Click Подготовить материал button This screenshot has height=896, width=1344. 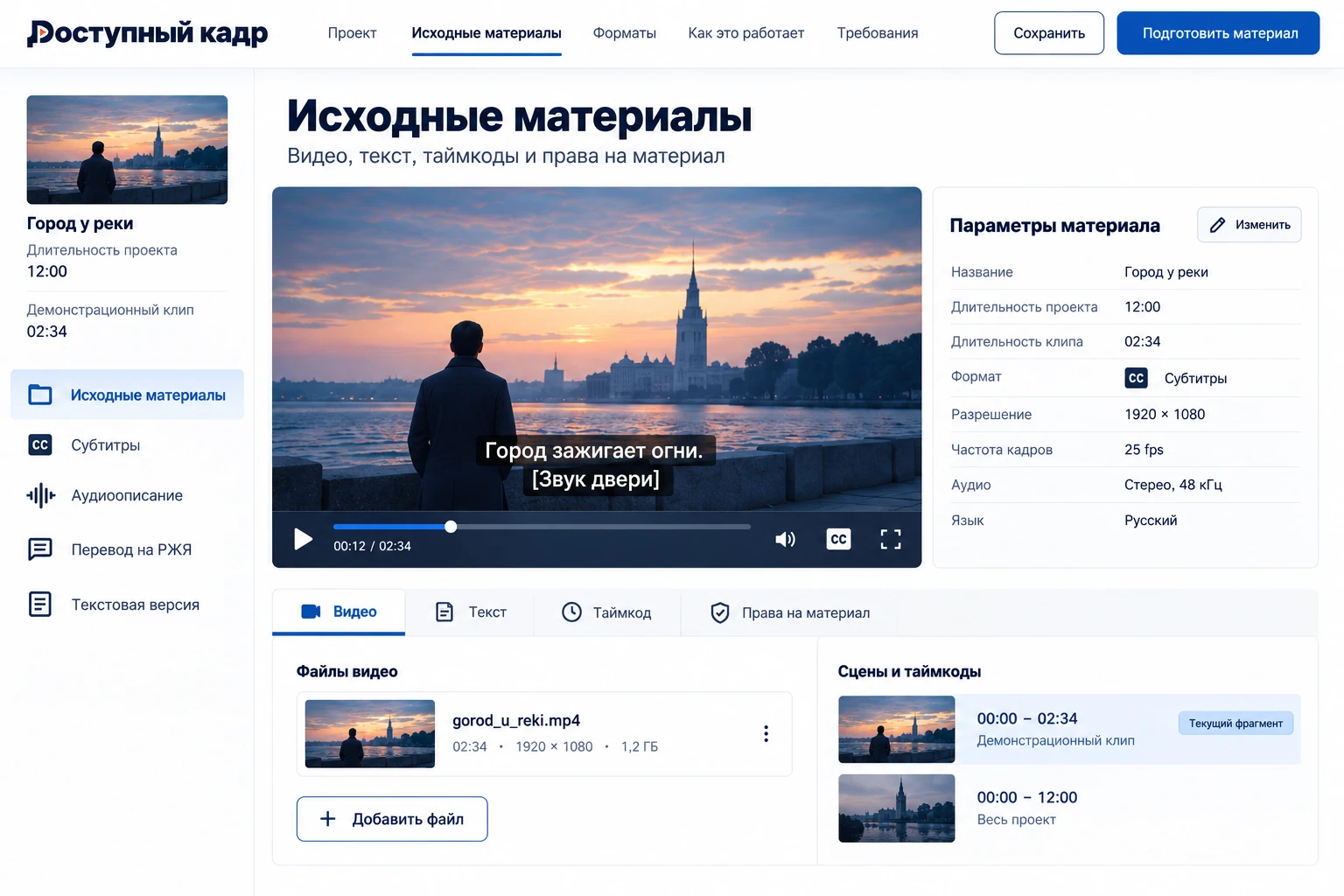coord(1218,33)
